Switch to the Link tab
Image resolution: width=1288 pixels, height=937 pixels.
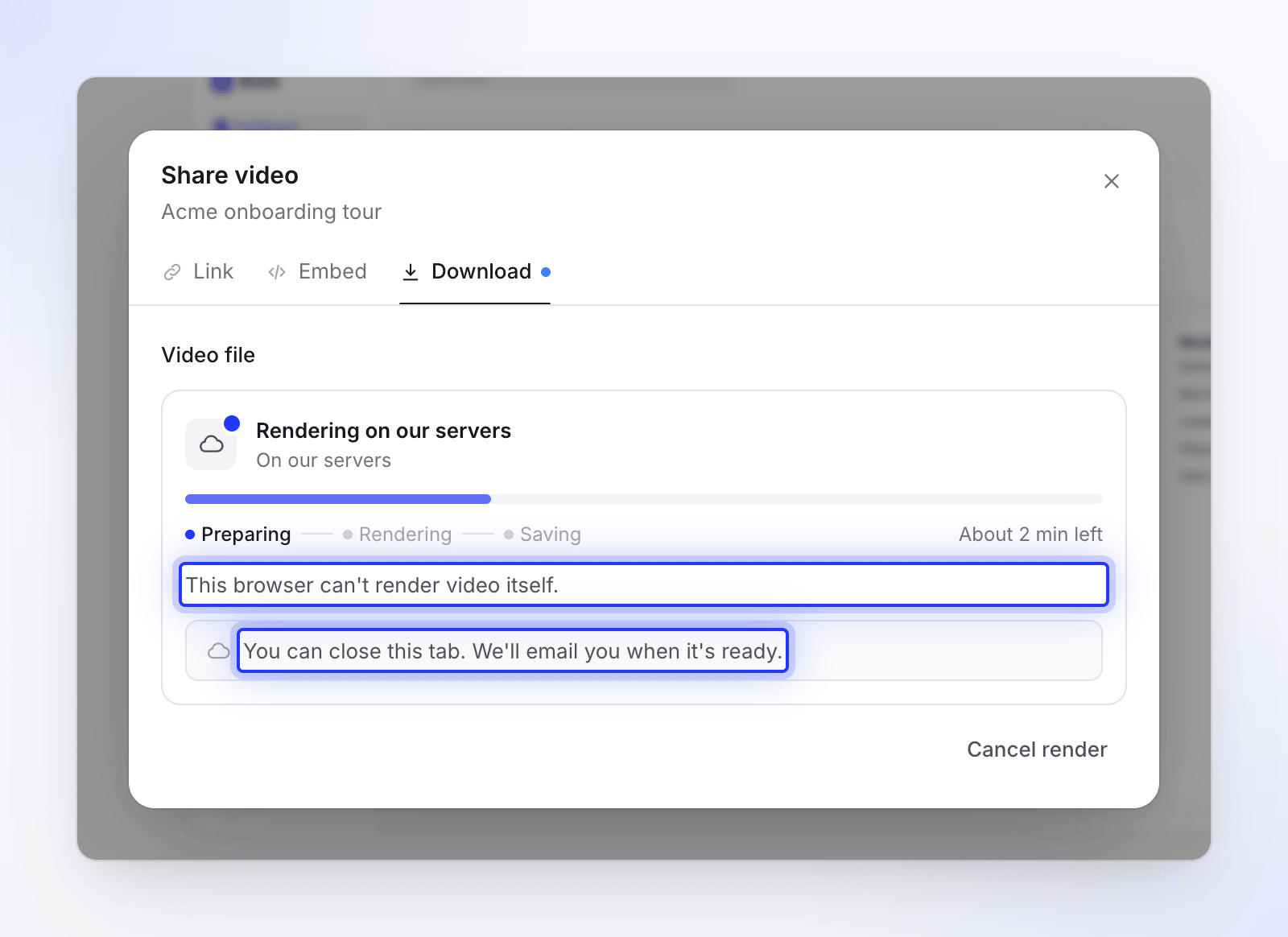(198, 272)
